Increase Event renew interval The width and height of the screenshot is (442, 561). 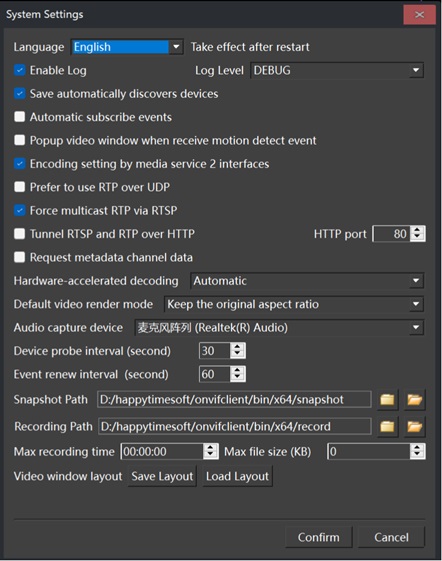click(237, 370)
